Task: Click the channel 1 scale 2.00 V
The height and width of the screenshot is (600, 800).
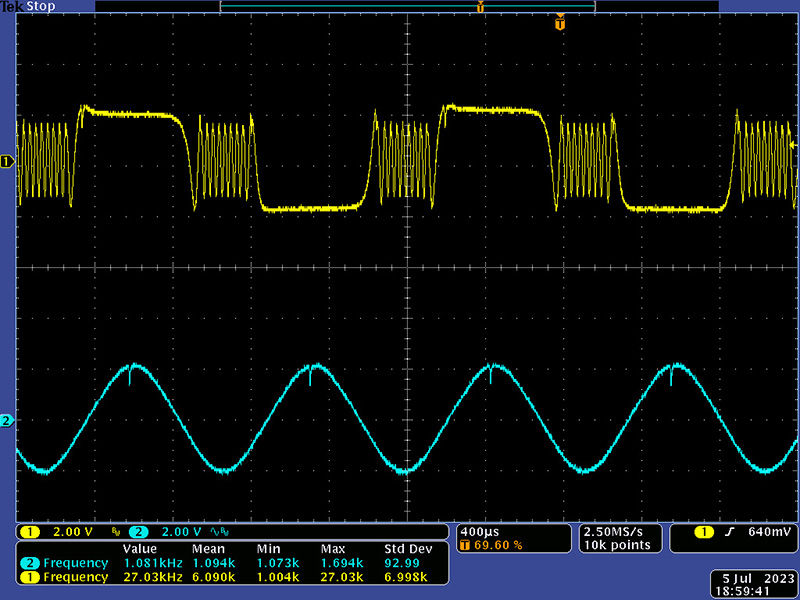Action: 73,532
